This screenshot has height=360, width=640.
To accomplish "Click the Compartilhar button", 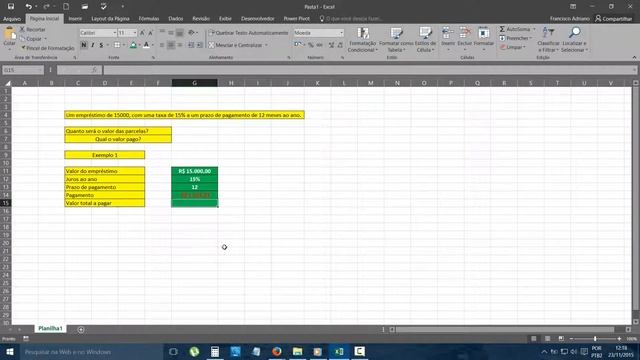I will click(x=613, y=19).
